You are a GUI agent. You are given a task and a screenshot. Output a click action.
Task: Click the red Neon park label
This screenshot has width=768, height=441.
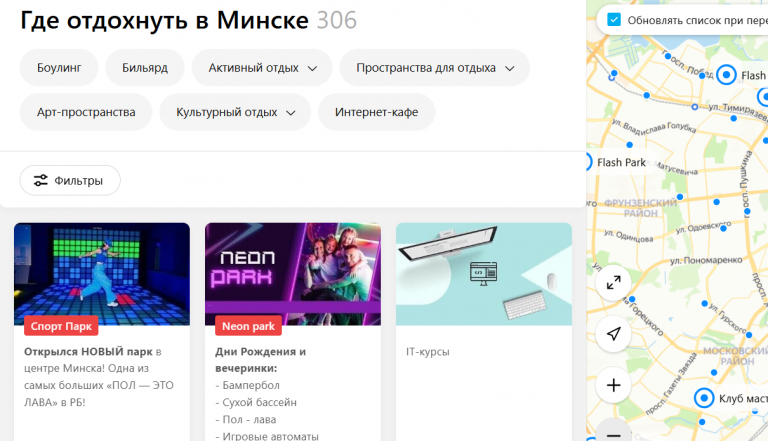pos(248,326)
